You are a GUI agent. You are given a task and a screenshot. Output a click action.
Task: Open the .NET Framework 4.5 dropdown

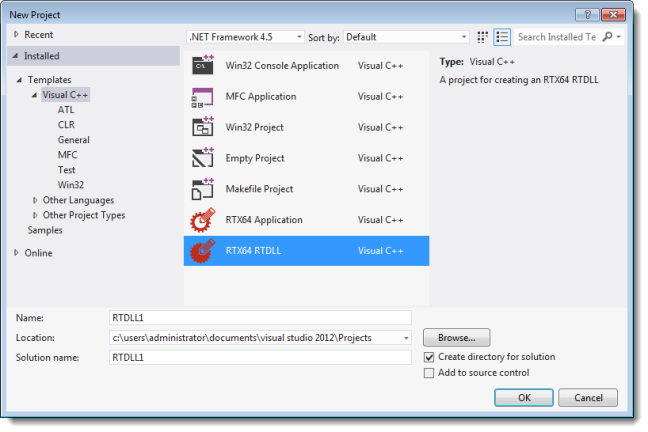(x=245, y=37)
